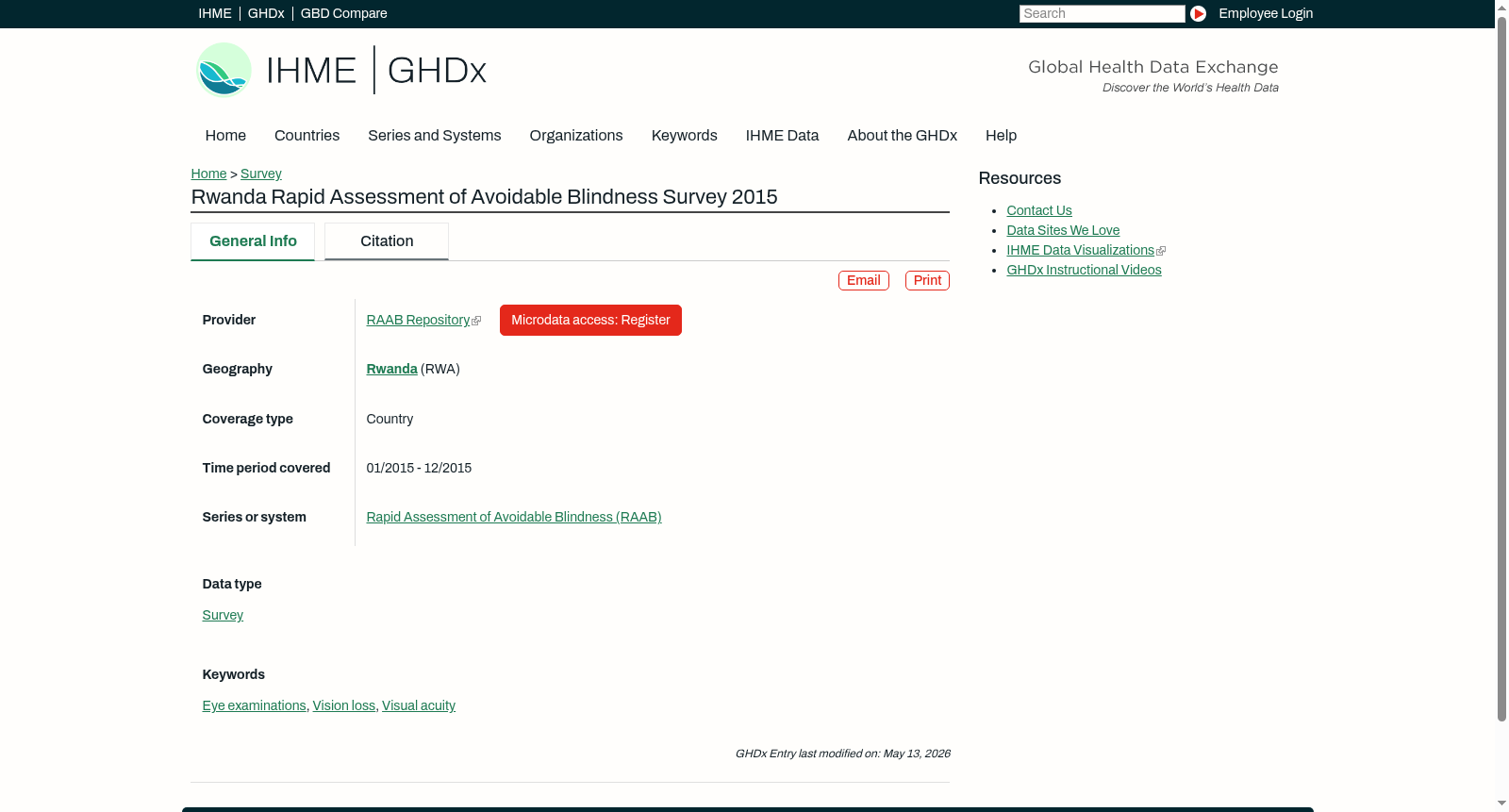Image resolution: width=1509 pixels, height=812 pixels.
Task: Click the red search submit arrow icon
Action: click(x=1198, y=13)
